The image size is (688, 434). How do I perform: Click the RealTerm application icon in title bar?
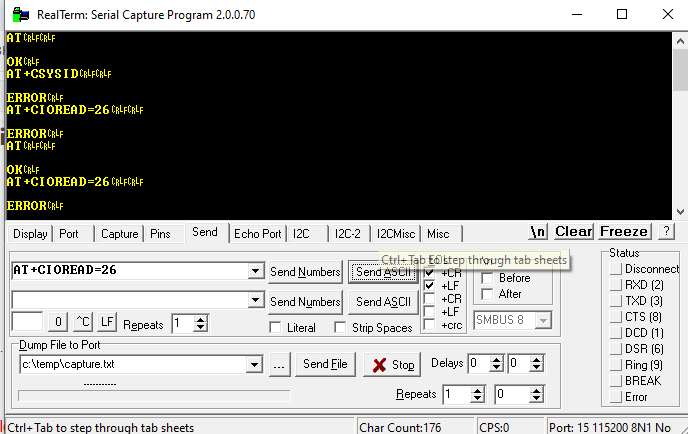point(20,14)
